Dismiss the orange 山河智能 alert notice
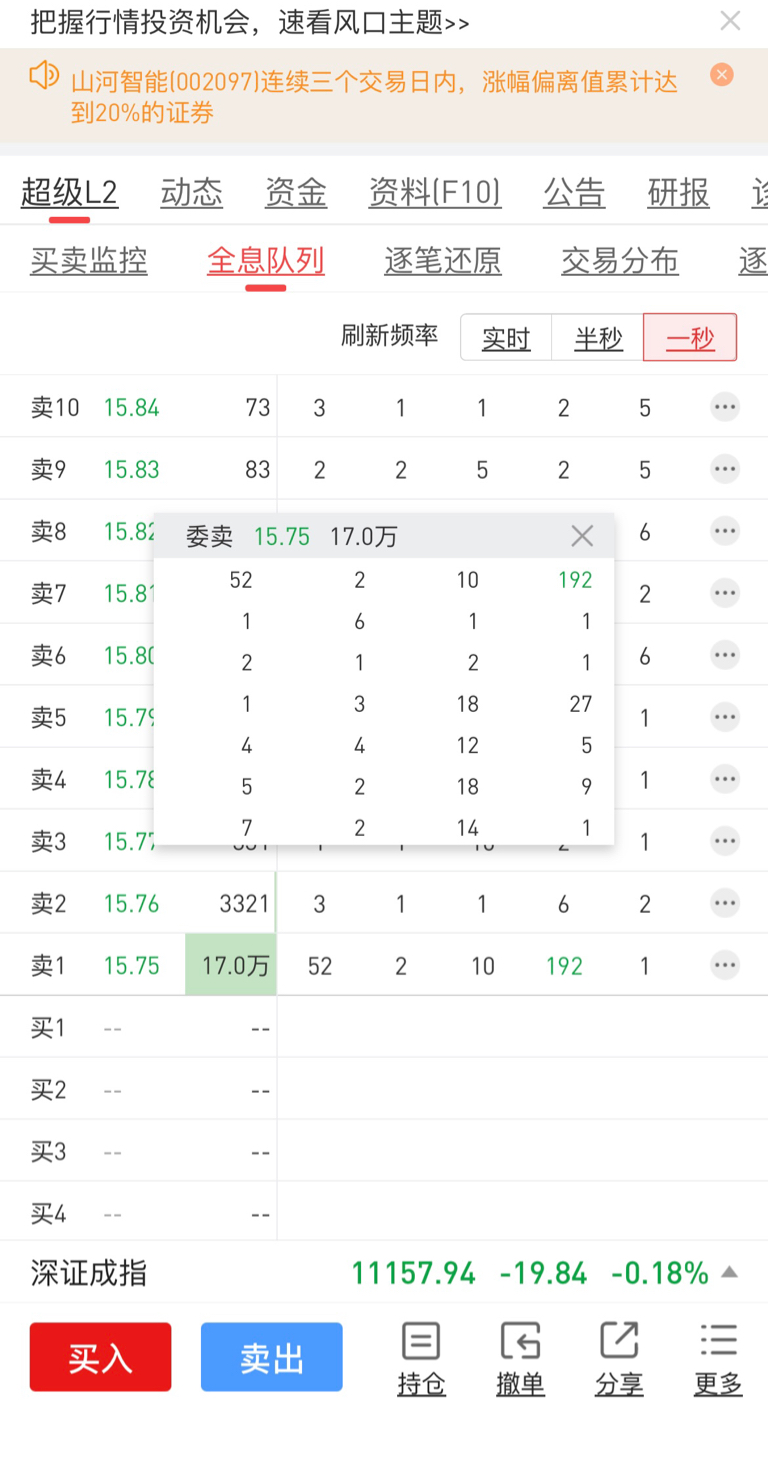 722,75
